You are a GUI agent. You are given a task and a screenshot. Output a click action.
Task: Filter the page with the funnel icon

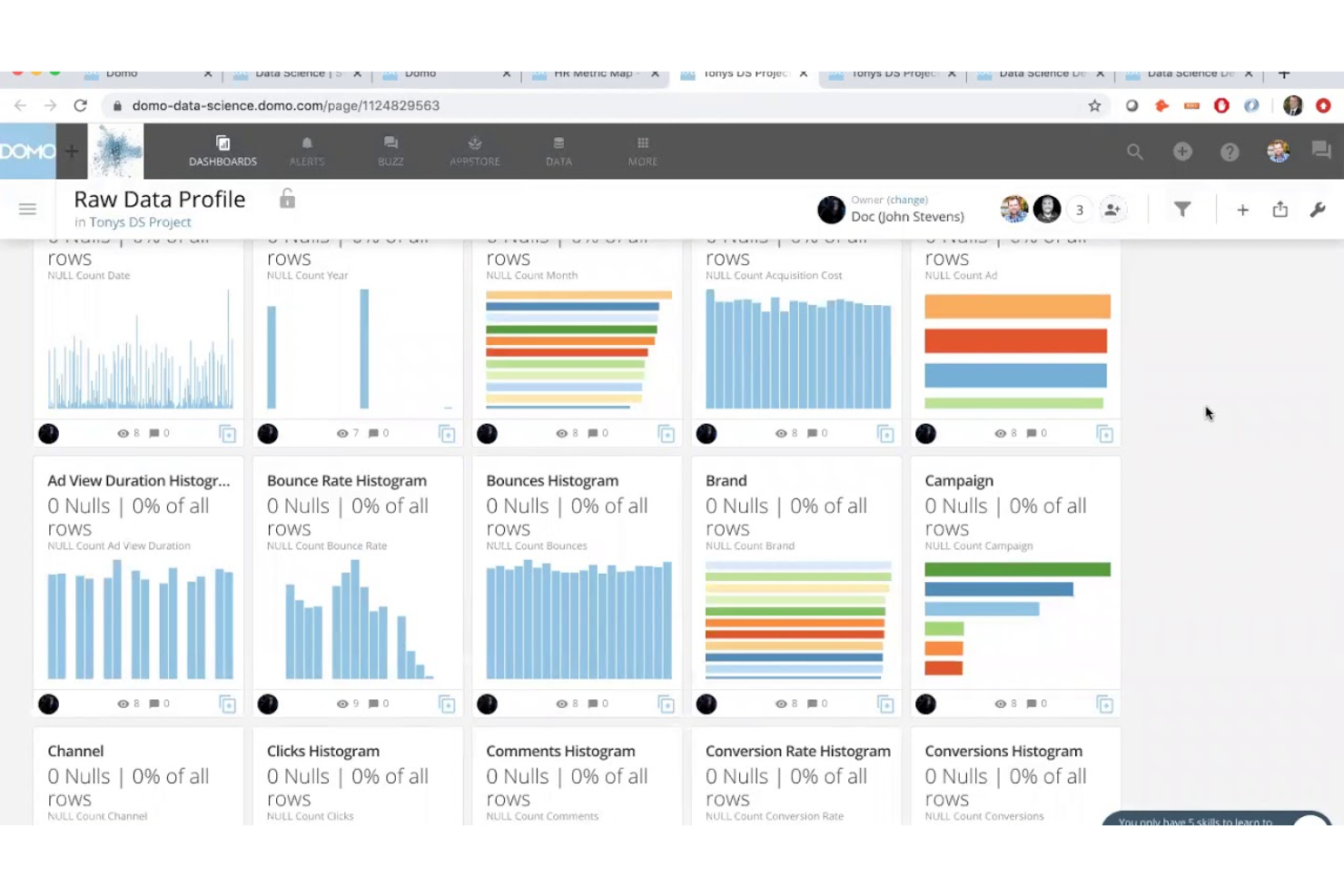click(x=1182, y=209)
